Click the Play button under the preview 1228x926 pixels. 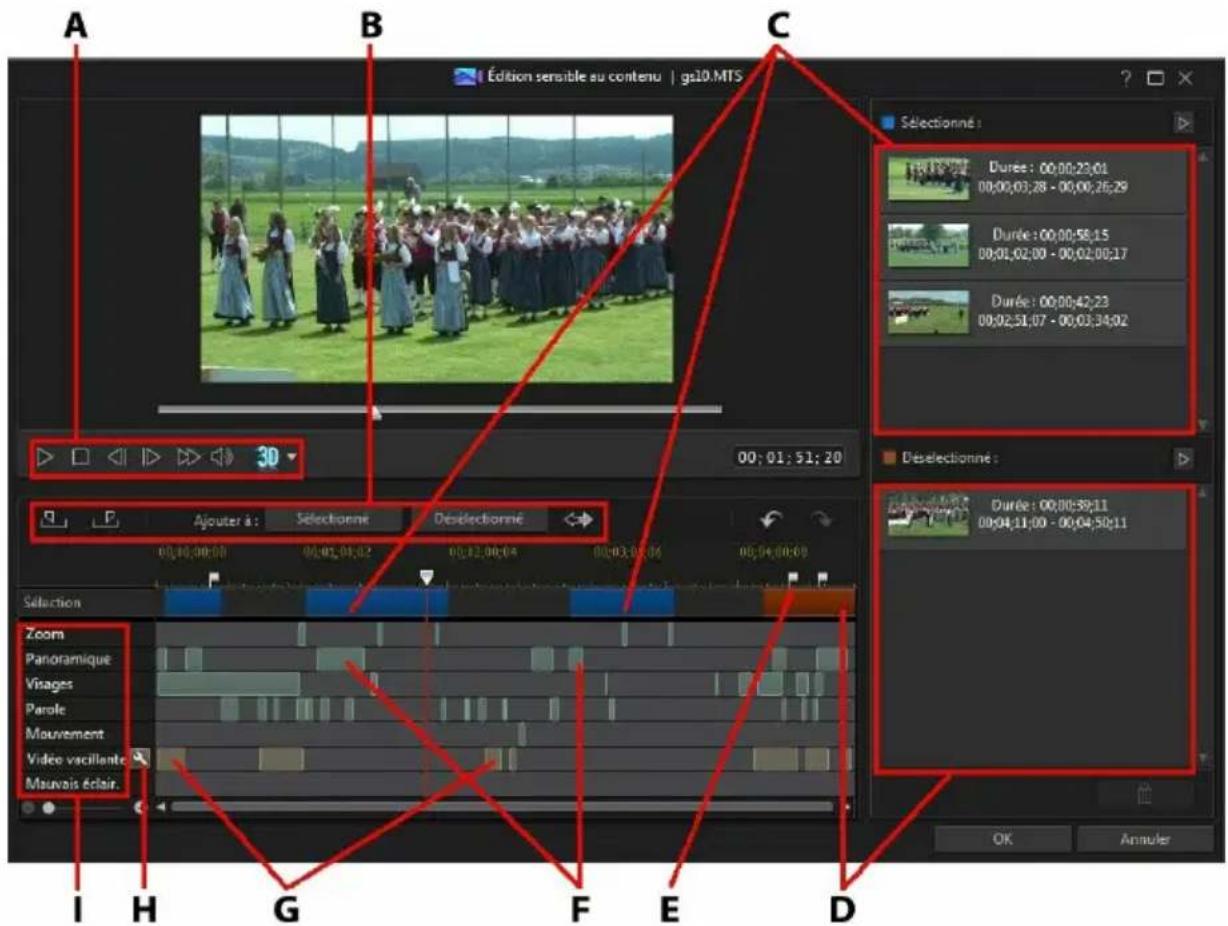point(45,458)
